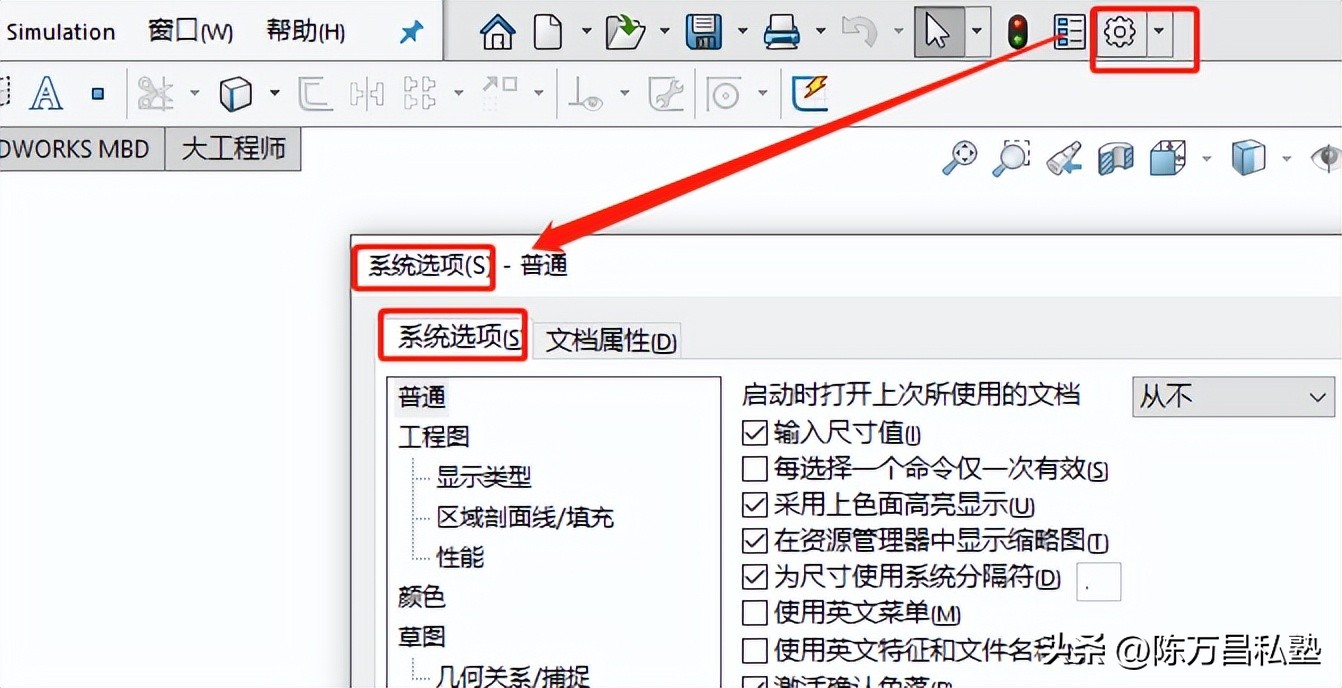The width and height of the screenshot is (1342, 688).
Task: Expand the Options gear dropdown arrow
Action: 1158,31
